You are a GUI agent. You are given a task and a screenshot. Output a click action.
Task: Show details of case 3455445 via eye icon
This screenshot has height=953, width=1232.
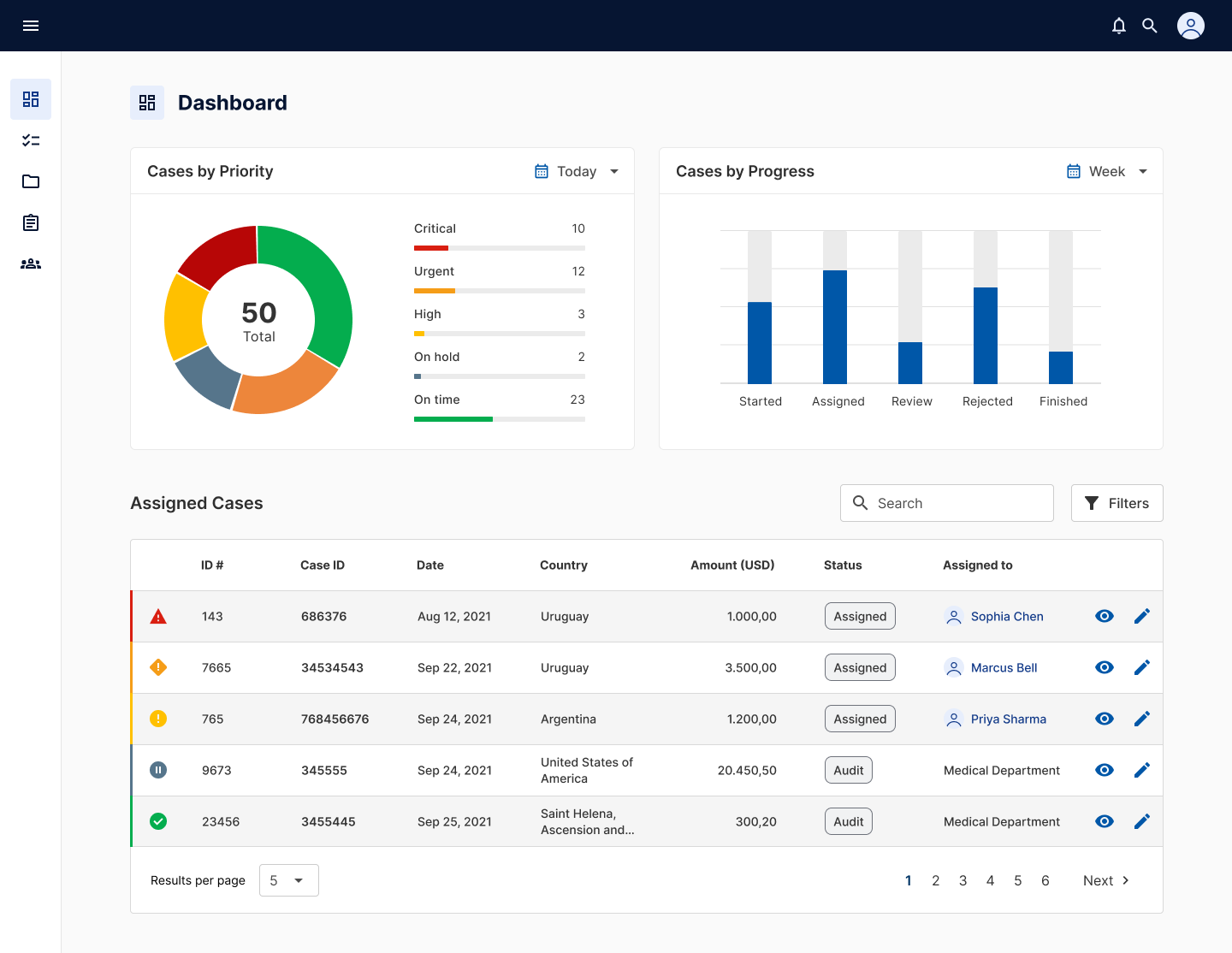pyautogui.click(x=1105, y=821)
